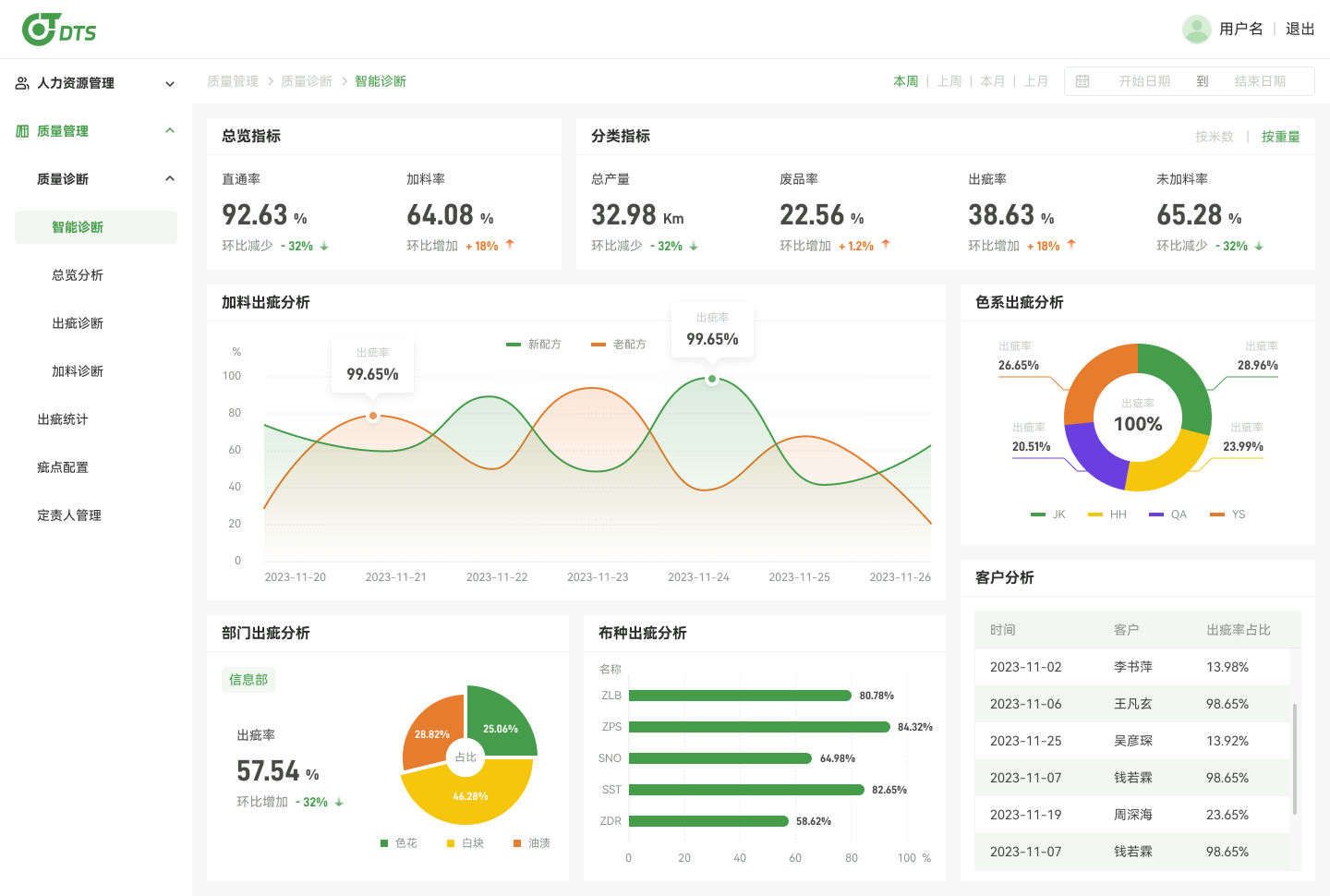Click the 结束日期 input field
This screenshot has width=1330, height=896.
click(x=1260, y=81)
